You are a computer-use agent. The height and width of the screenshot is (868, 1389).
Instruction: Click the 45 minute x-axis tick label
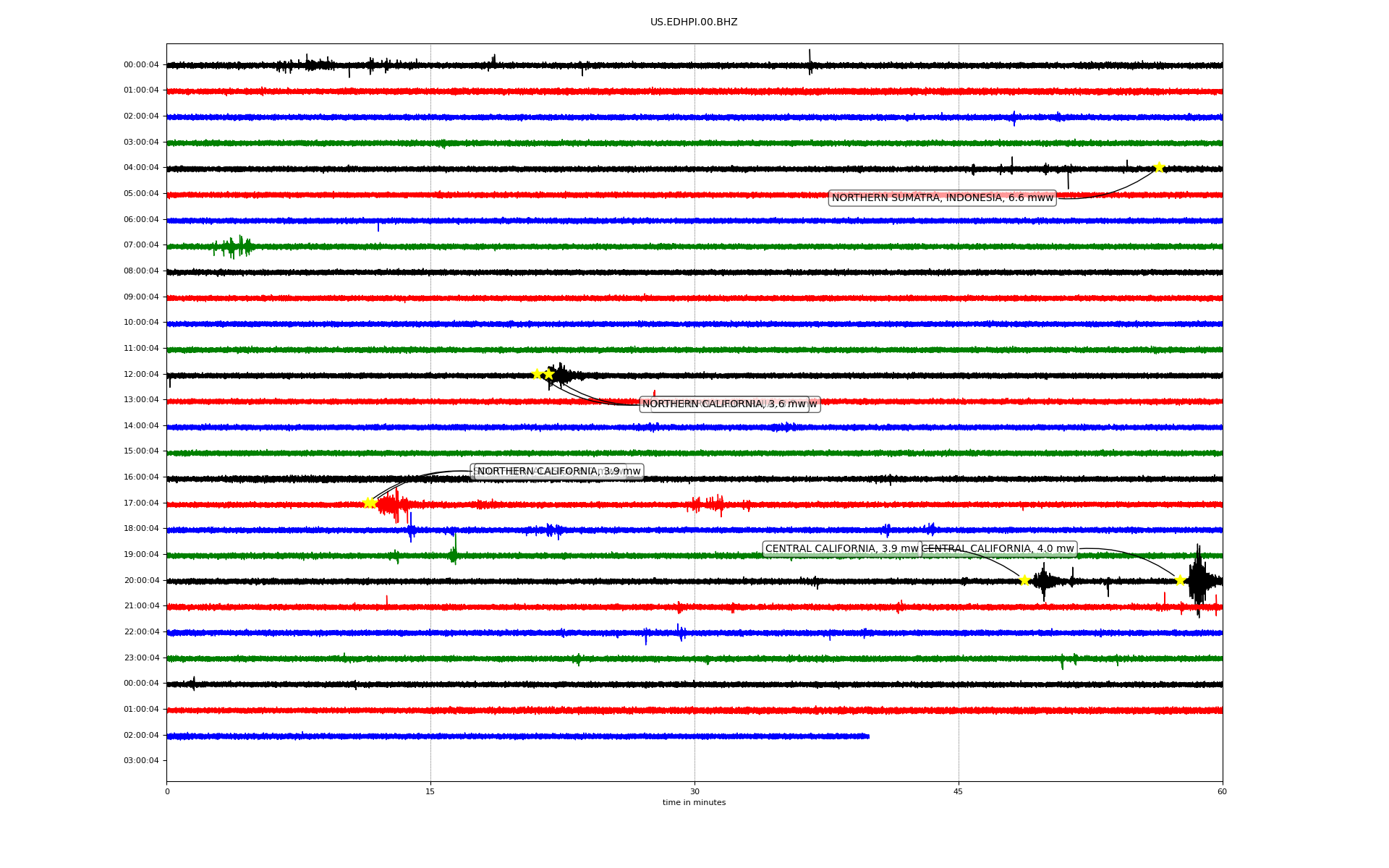point(959,791)
